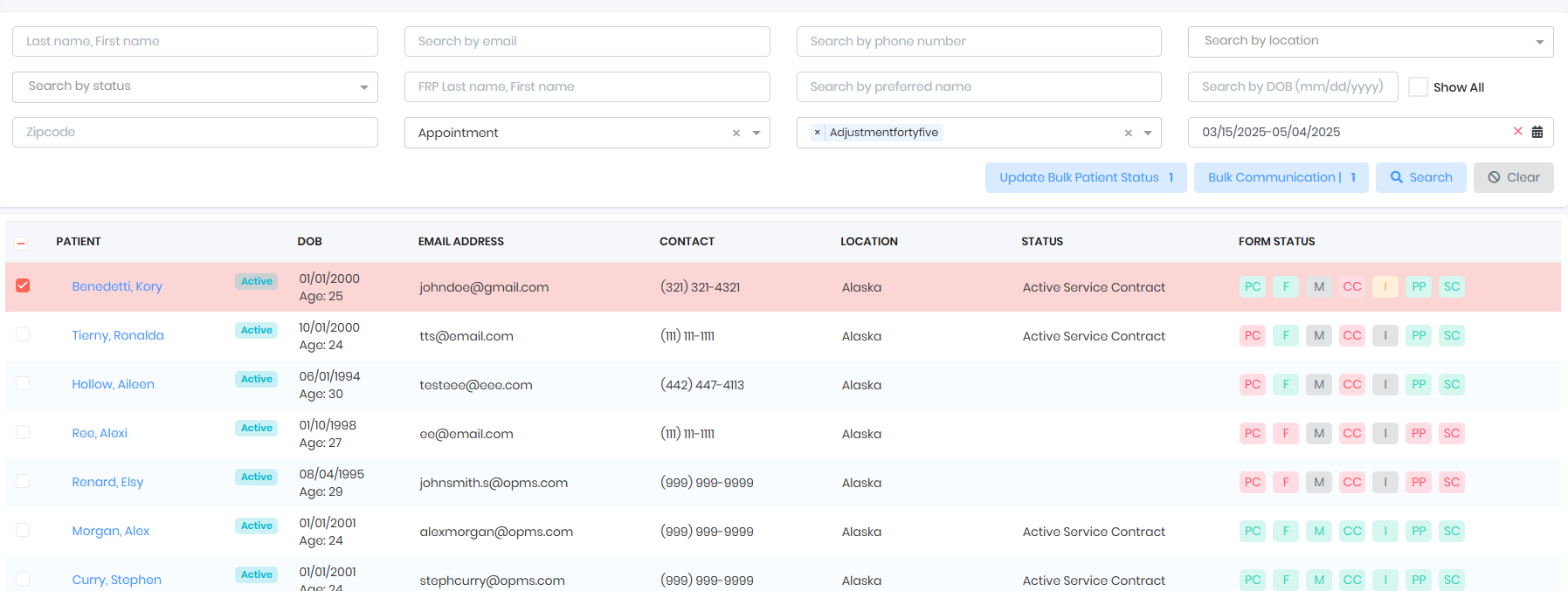Viewport: 1568px width, 591px height.
Task: Click PC form badge for Renard, Elsy
Action: tap(1253, 482)
